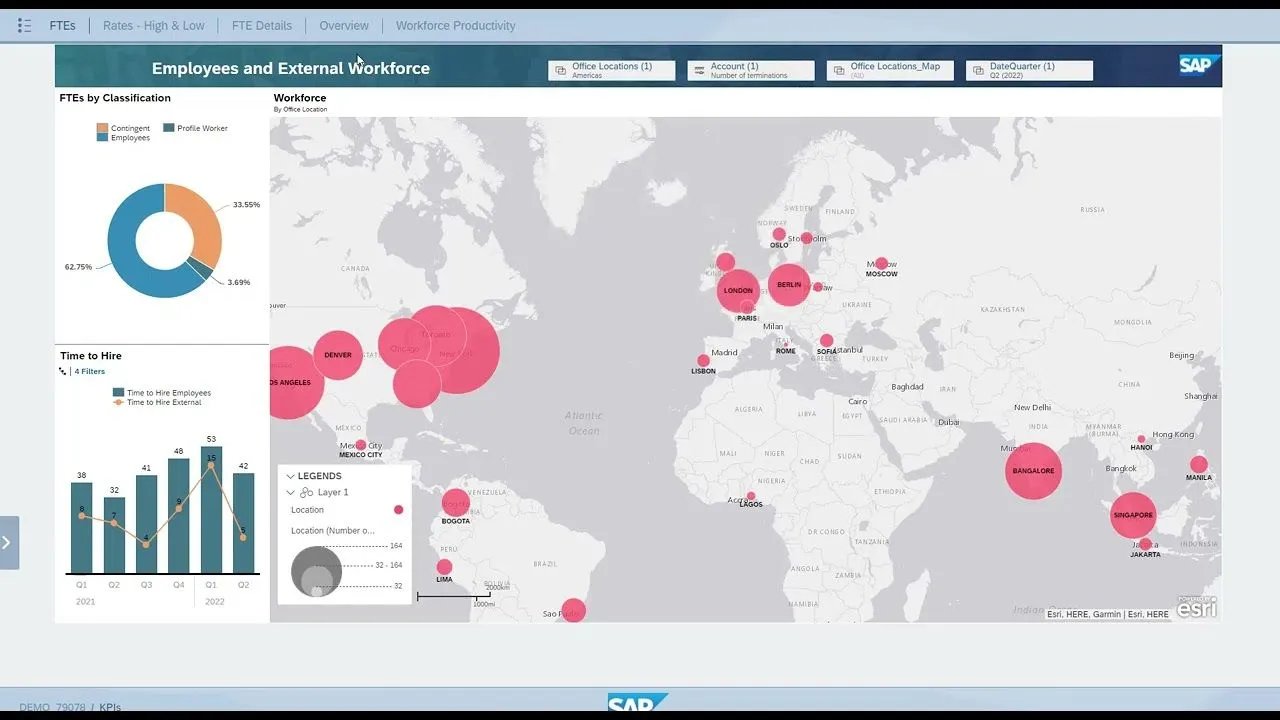Switch to the FTE Details tab
Image resolution: width=1280 pixels, height=720 pixels.
coord(262,26)
